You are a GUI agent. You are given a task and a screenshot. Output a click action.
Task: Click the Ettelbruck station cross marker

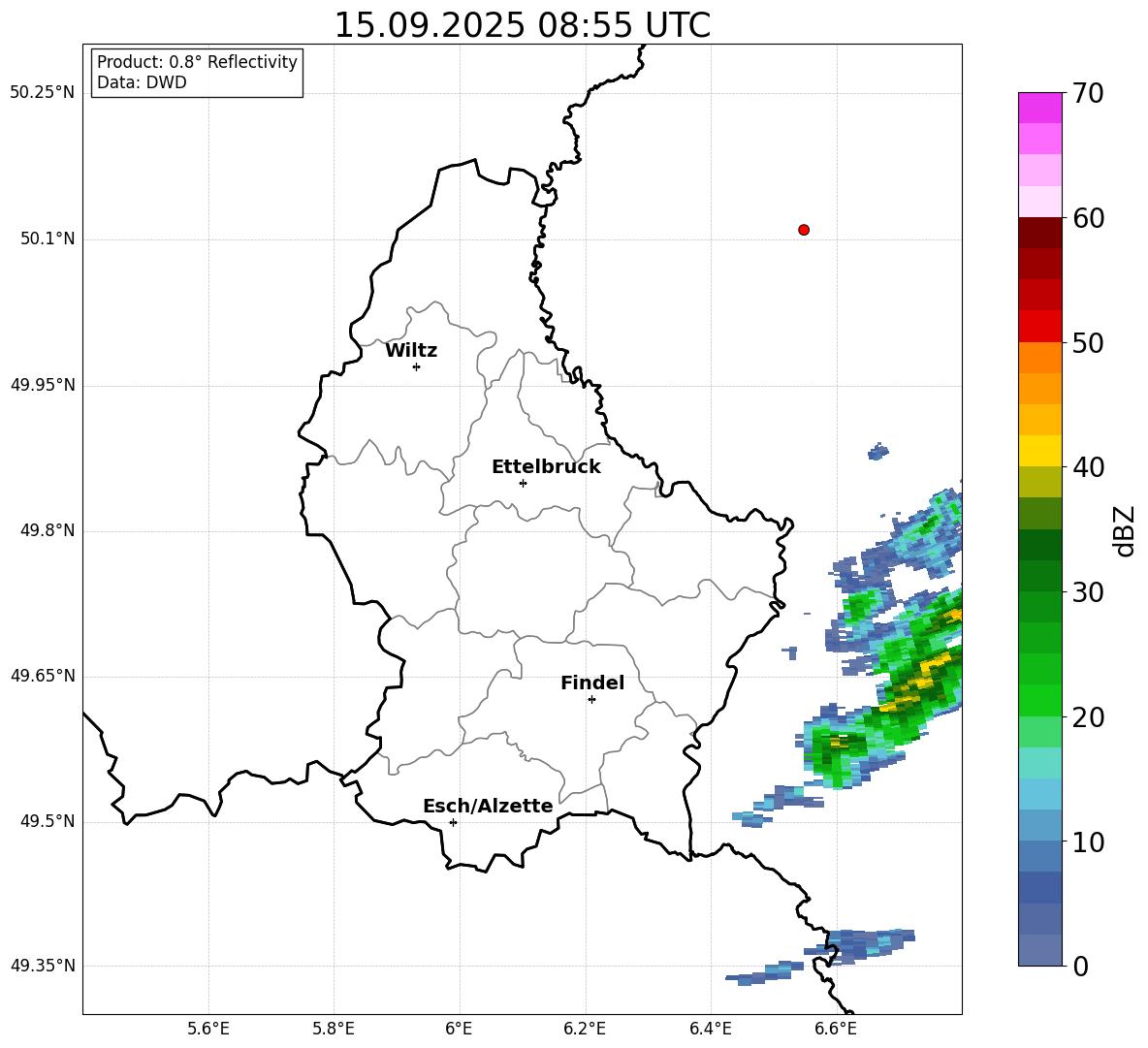[x=523, y=483]
